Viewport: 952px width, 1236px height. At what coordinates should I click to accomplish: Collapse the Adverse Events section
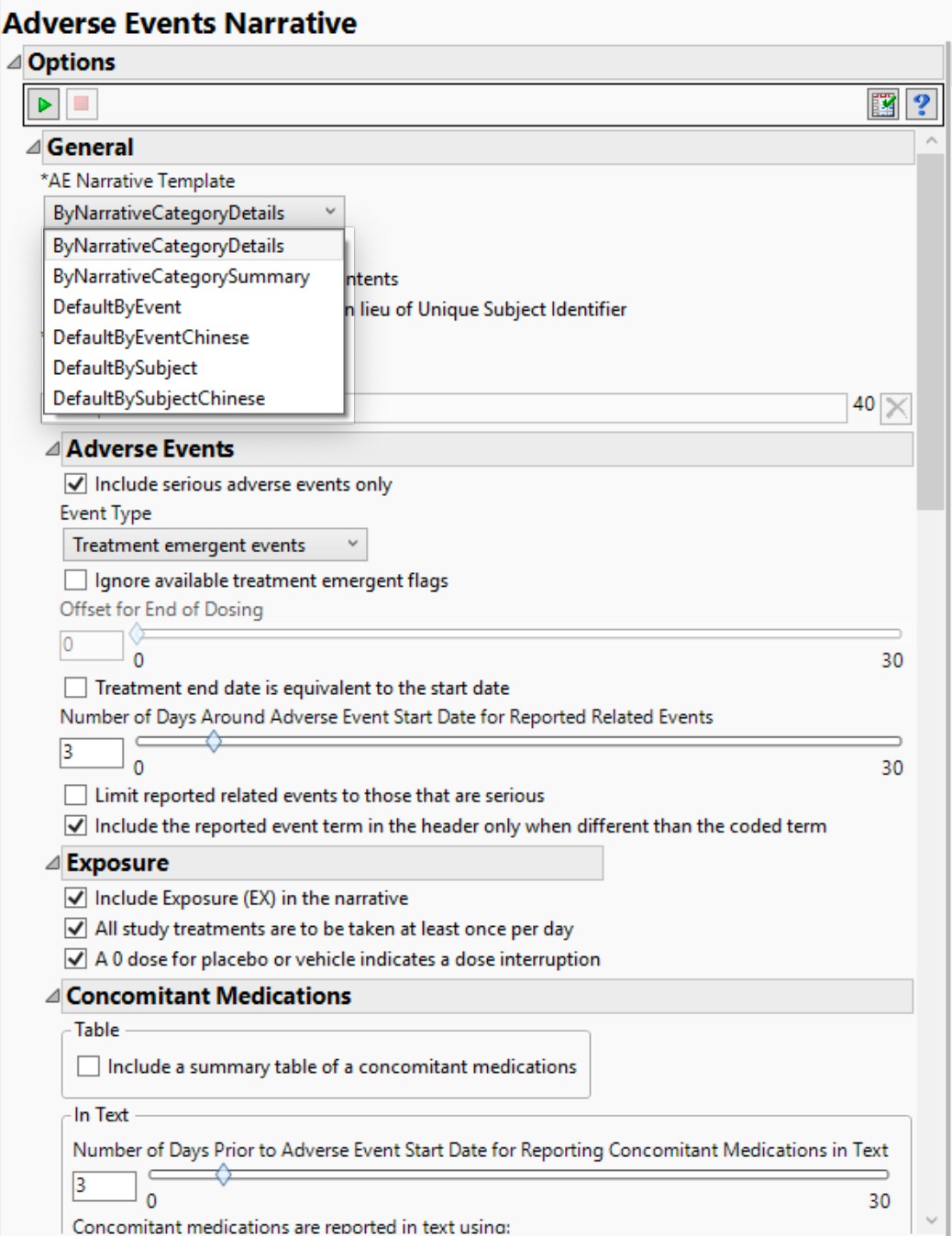53,448
